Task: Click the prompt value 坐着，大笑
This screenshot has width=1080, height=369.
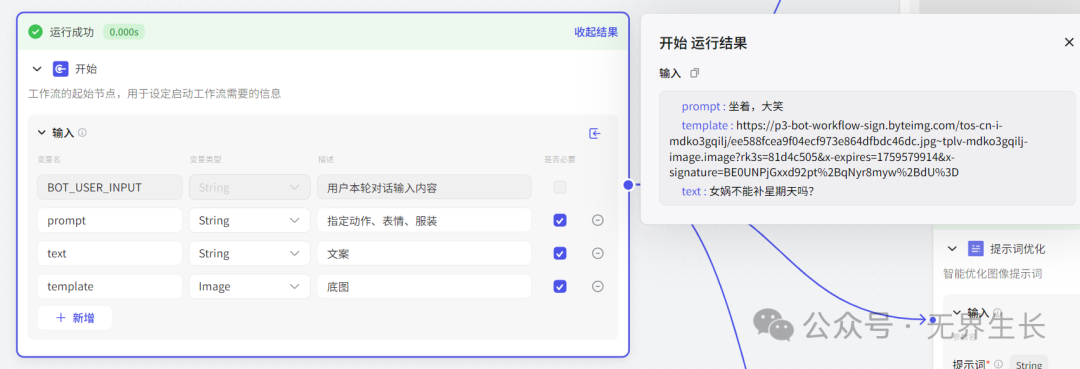Action: (757, 107)
